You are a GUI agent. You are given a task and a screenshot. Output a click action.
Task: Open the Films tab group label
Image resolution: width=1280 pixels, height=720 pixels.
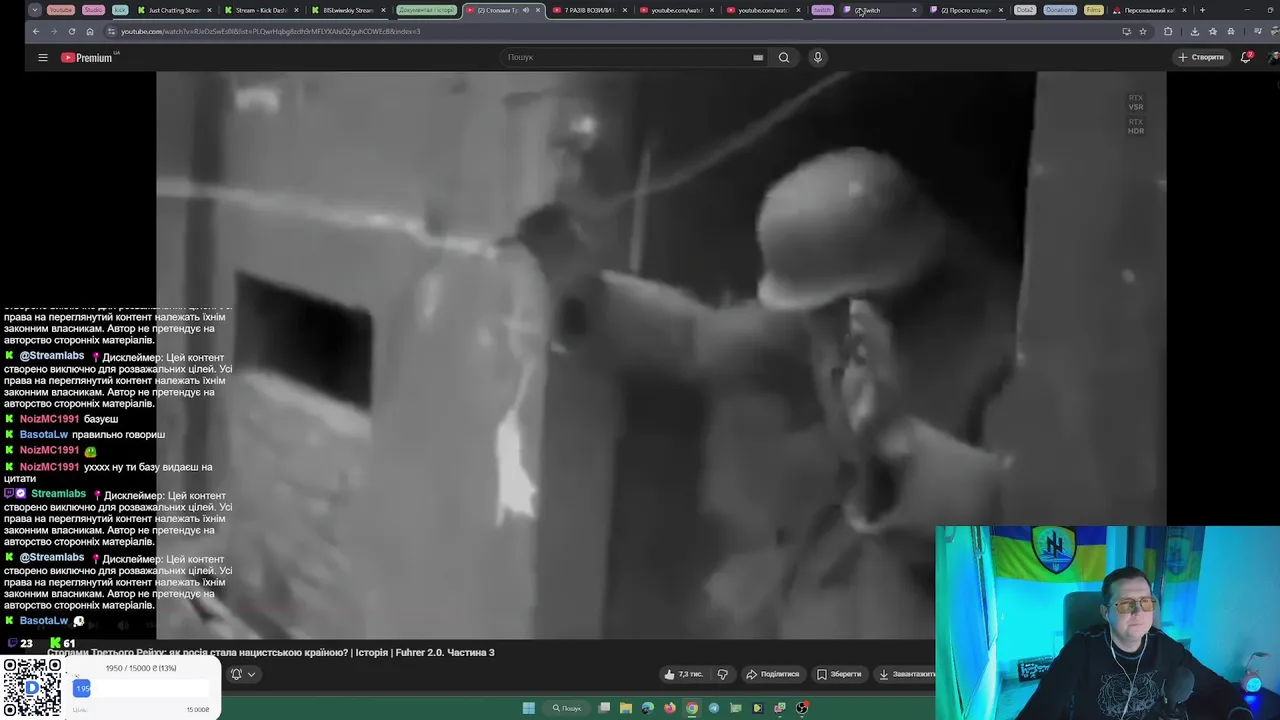[1094, 10]
